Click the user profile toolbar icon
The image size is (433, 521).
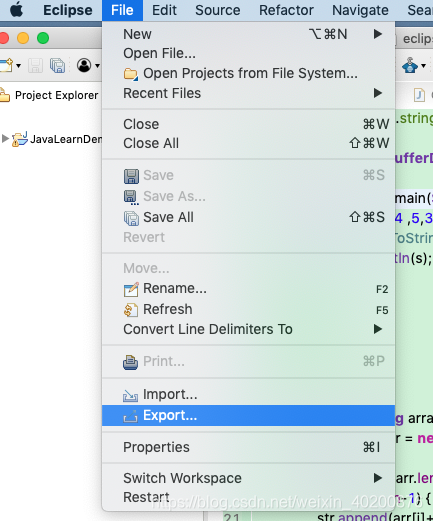84,65
